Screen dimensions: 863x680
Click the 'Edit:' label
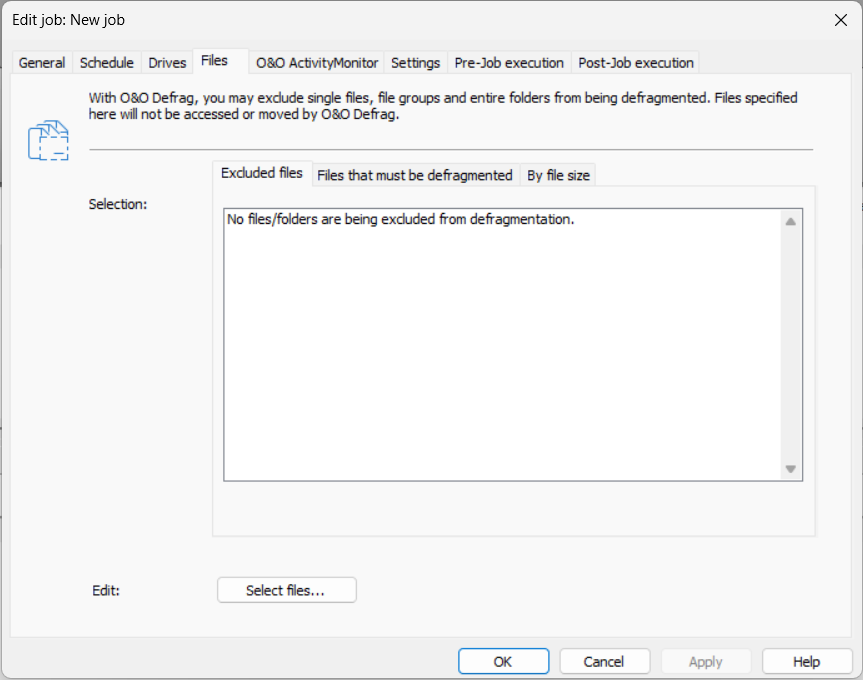pyautogui.click(x=106, y=590)
